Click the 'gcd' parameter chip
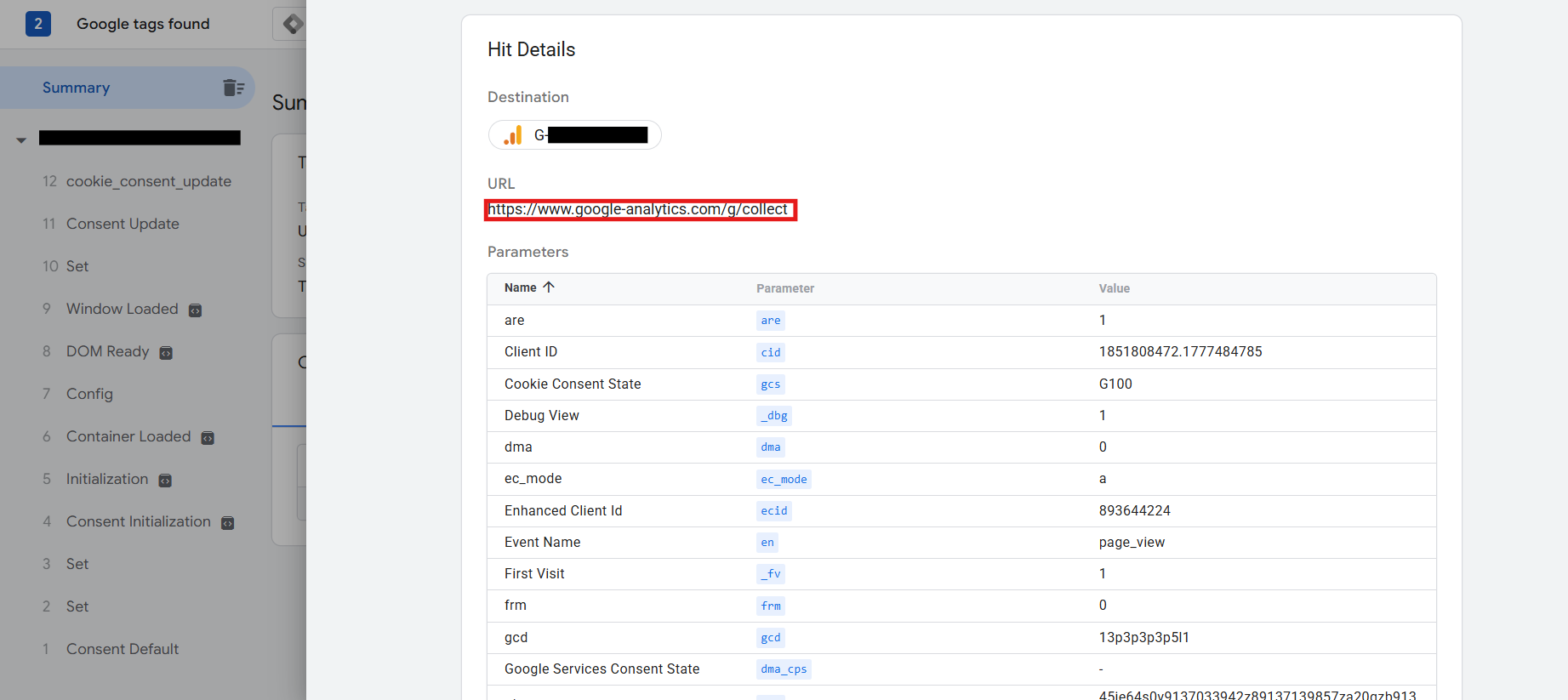The image size is (1568, 700). [x=771, y=638]
